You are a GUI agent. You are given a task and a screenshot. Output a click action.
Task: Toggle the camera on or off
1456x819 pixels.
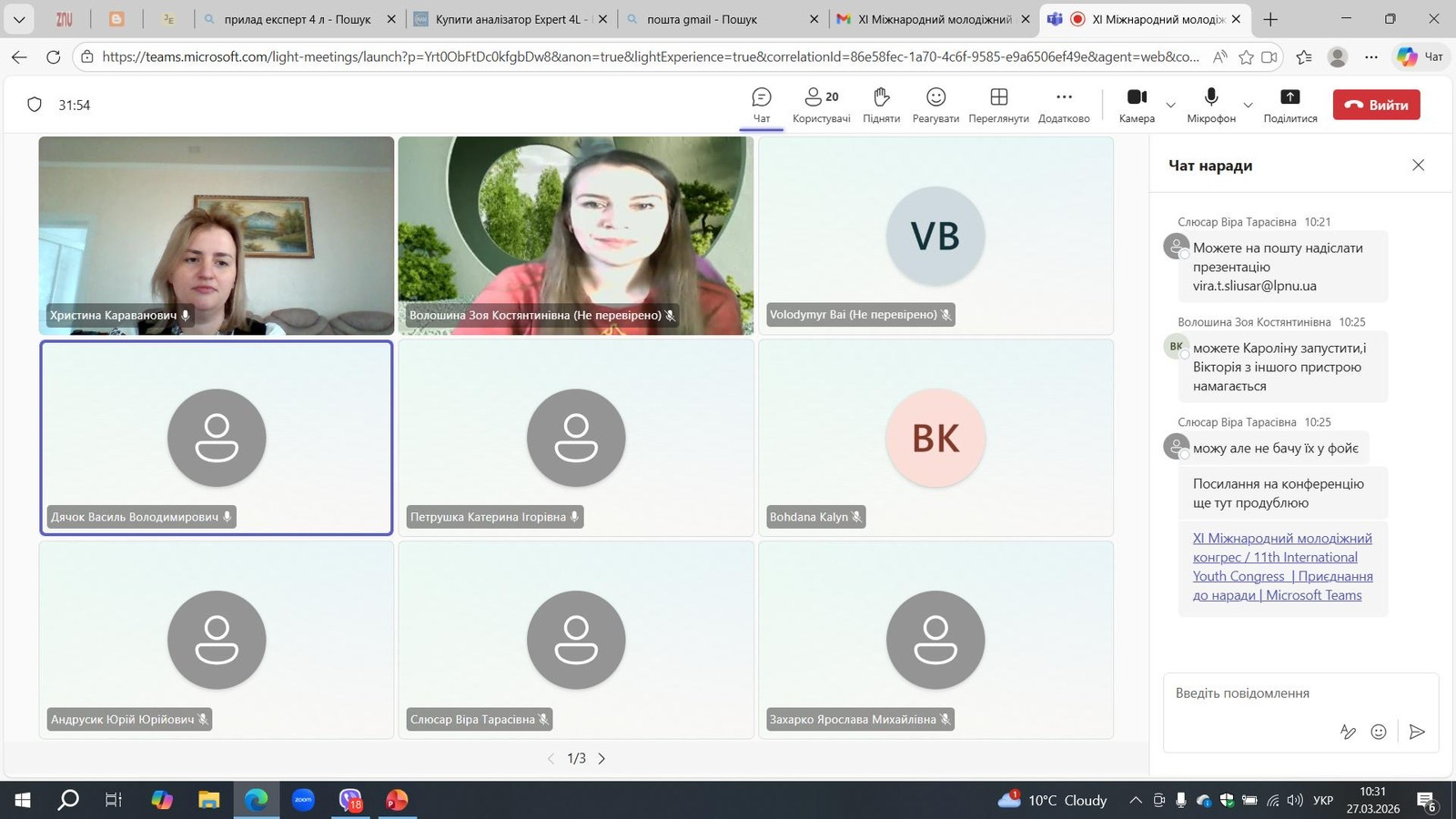[1137, 98]
